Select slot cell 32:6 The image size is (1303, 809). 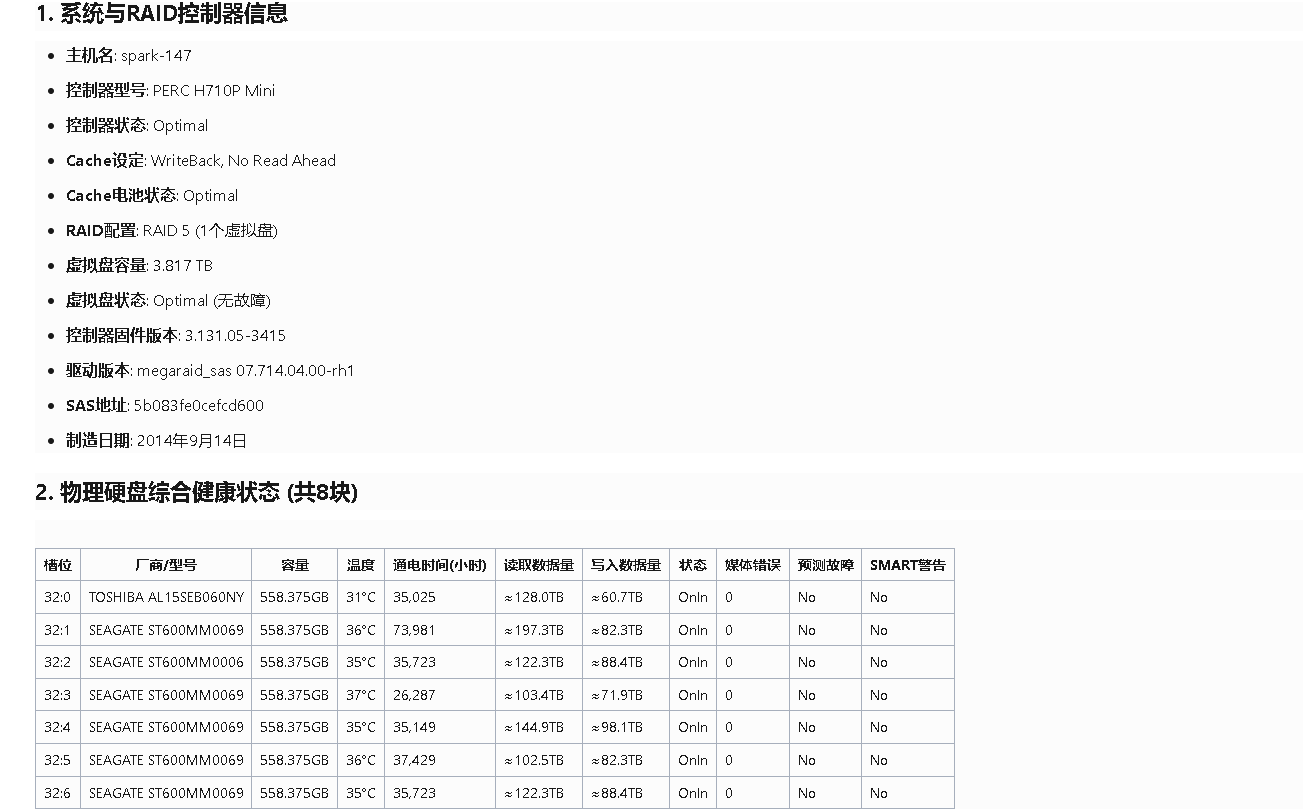[58, 794]
